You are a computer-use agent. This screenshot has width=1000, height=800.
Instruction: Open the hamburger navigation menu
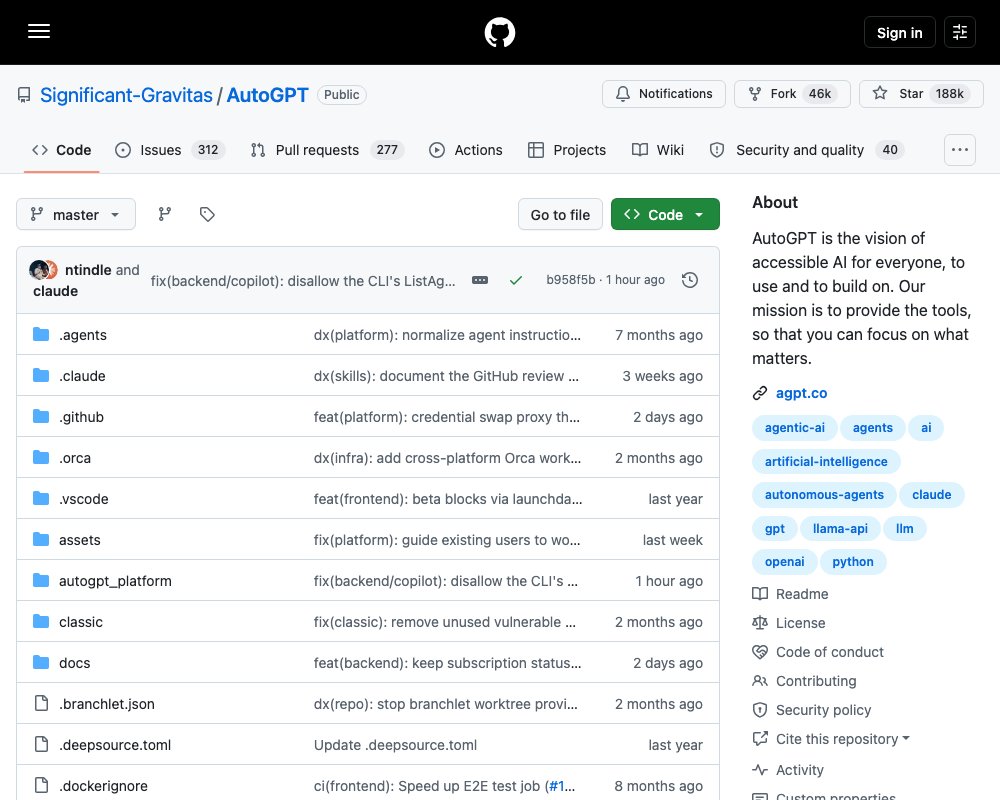tap(39, 31)
